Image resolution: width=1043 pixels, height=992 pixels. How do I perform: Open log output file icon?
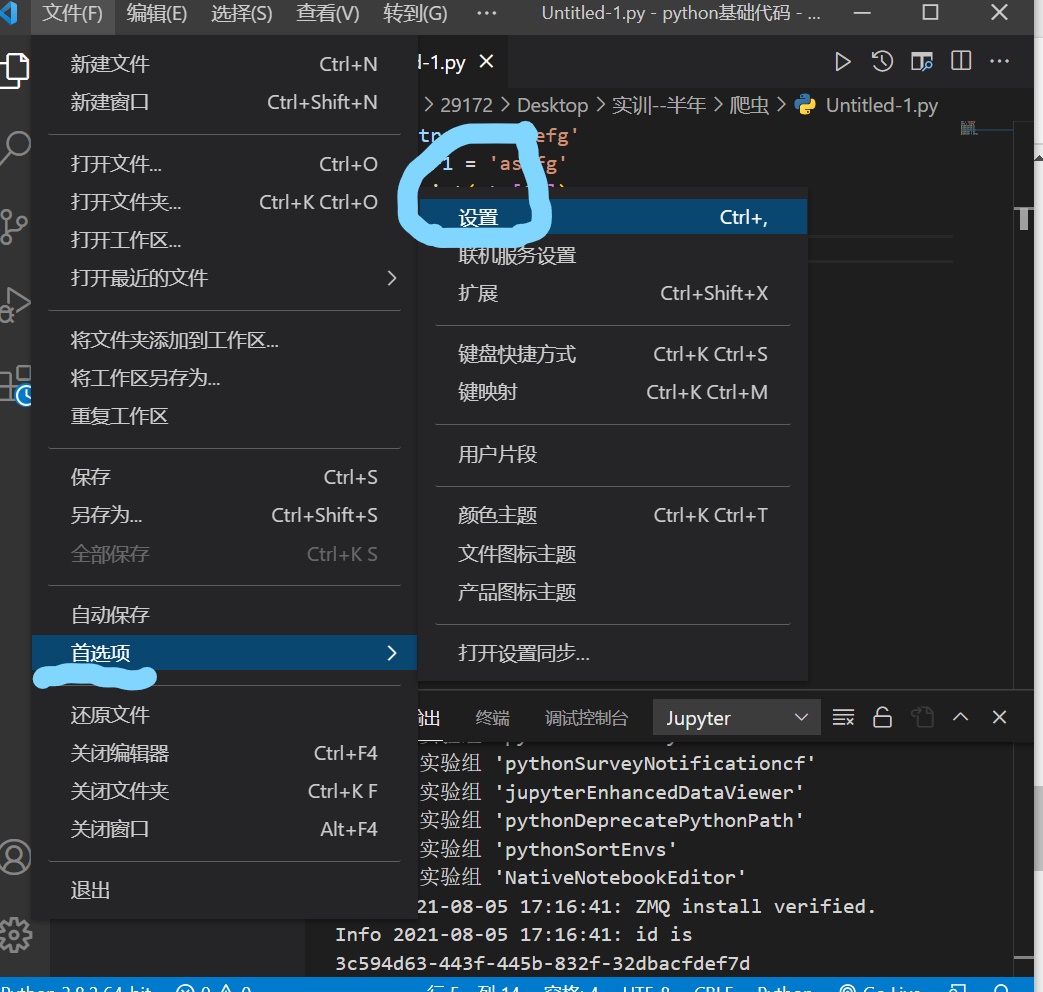922,717
